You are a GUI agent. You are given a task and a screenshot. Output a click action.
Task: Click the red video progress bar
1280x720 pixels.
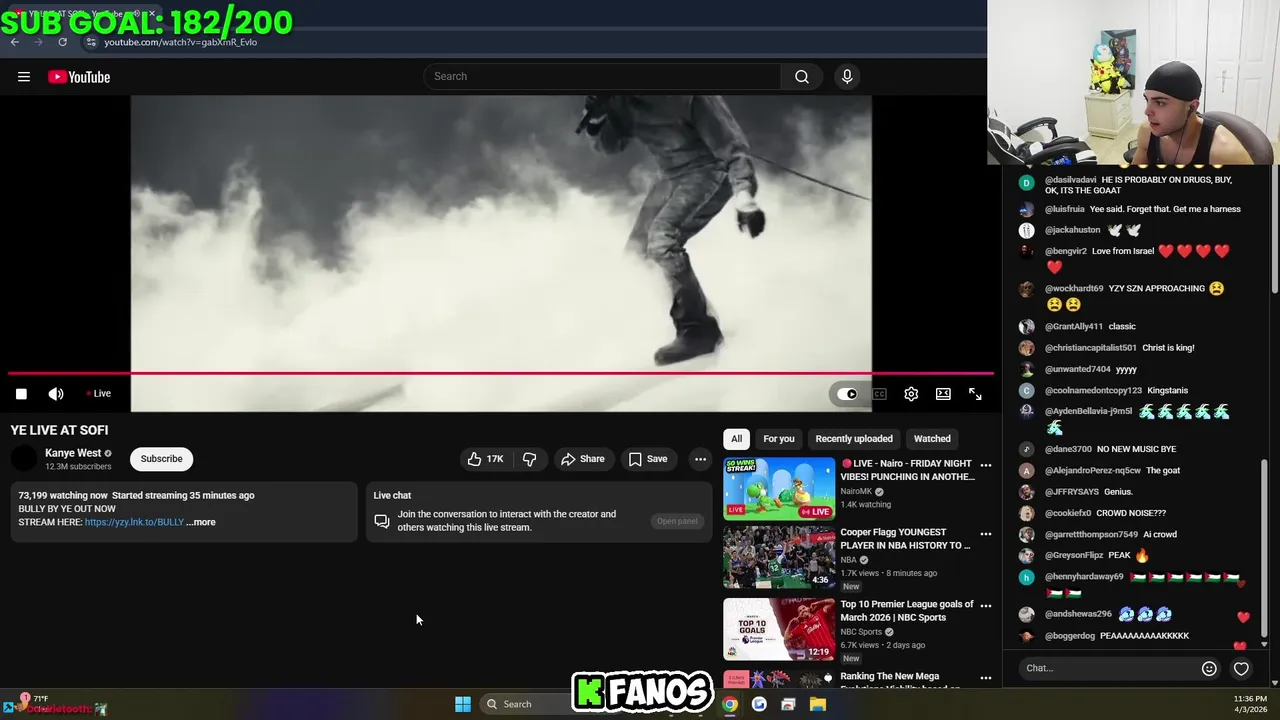(x=500, y=374)
